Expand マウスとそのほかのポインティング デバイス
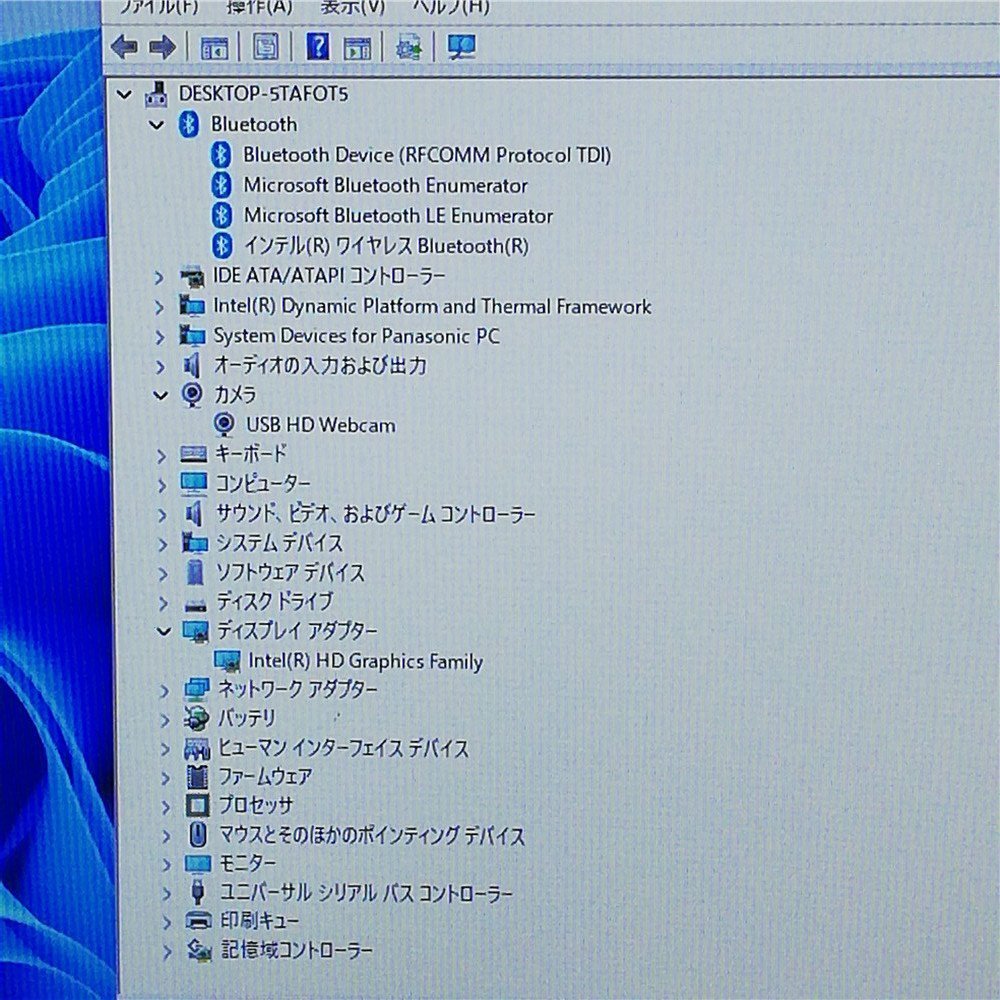Screen dimensions: 1000x1000 pyautogui.click(x=166, y=836)
